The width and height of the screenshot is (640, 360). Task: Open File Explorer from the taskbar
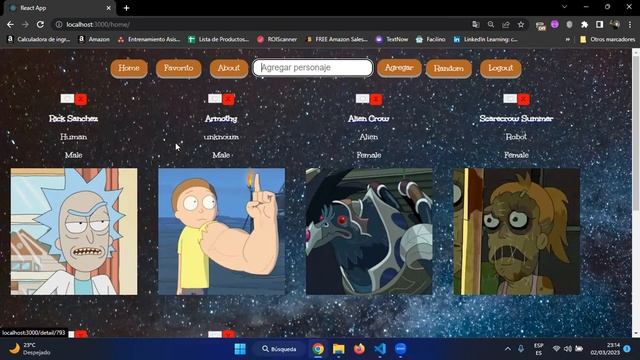click(x=339, y=349)
